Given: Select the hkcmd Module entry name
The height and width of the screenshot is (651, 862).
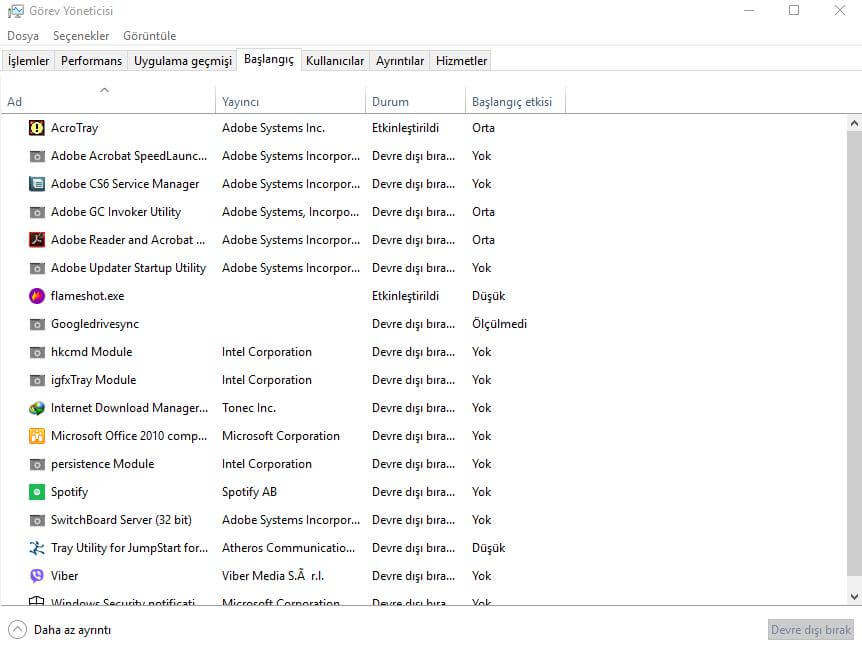Looking at the screenshot, I should (92, 352).
